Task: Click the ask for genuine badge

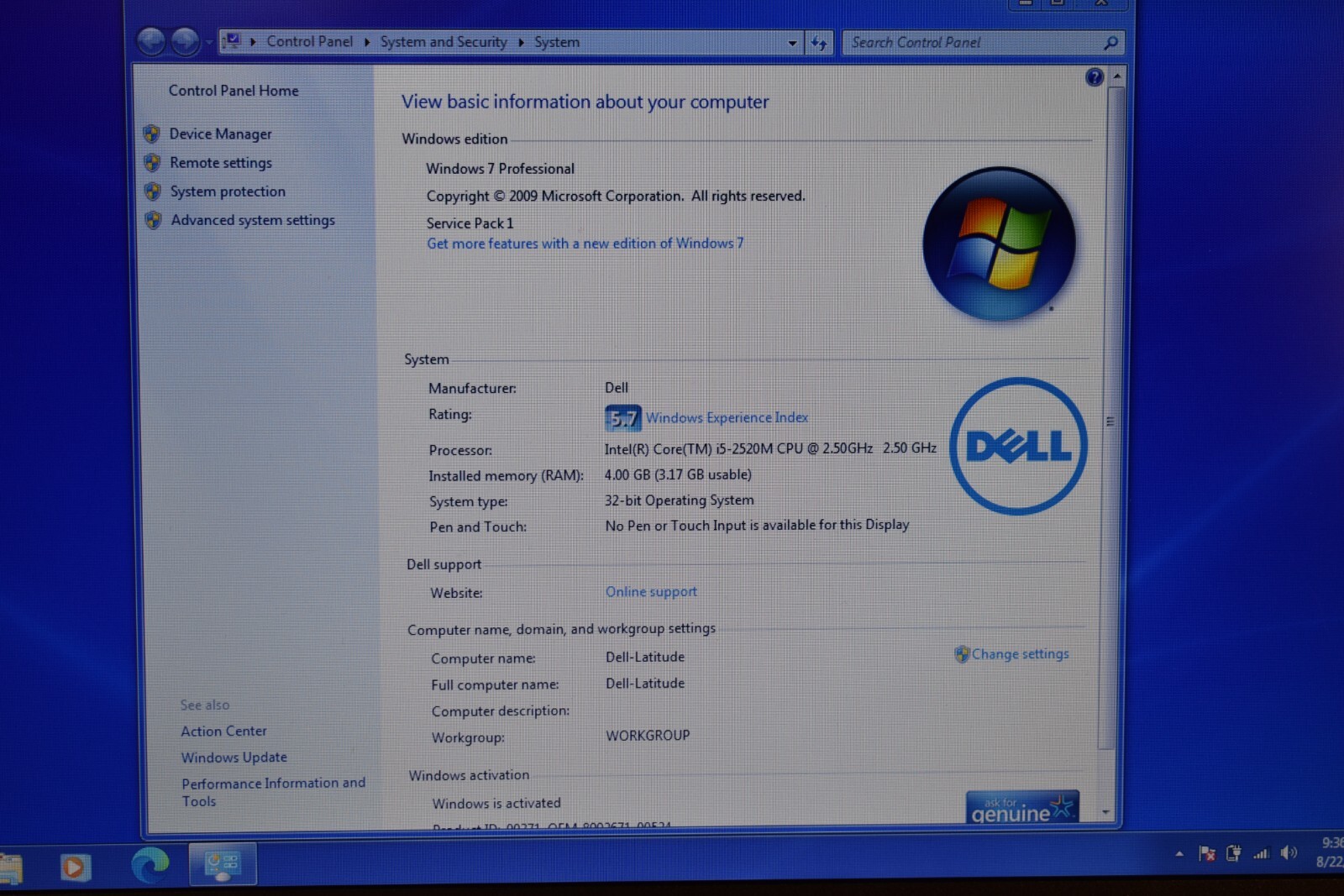Action: (x=1022, y=808)
